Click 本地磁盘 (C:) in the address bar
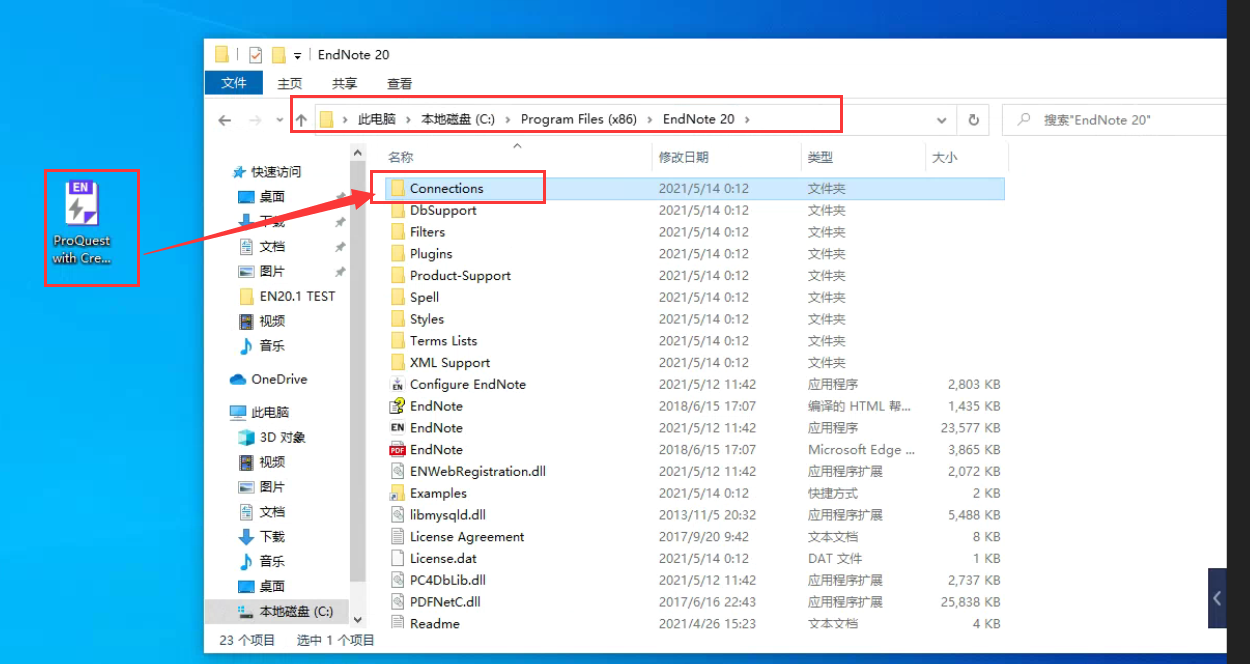Image resolution: width=1250 pixels, height=664 pixels. pyautogui.click(x=458, y=119)
